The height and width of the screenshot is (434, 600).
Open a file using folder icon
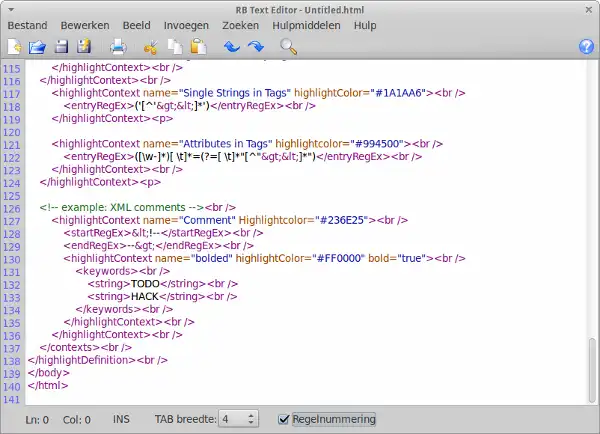point(38,47)
